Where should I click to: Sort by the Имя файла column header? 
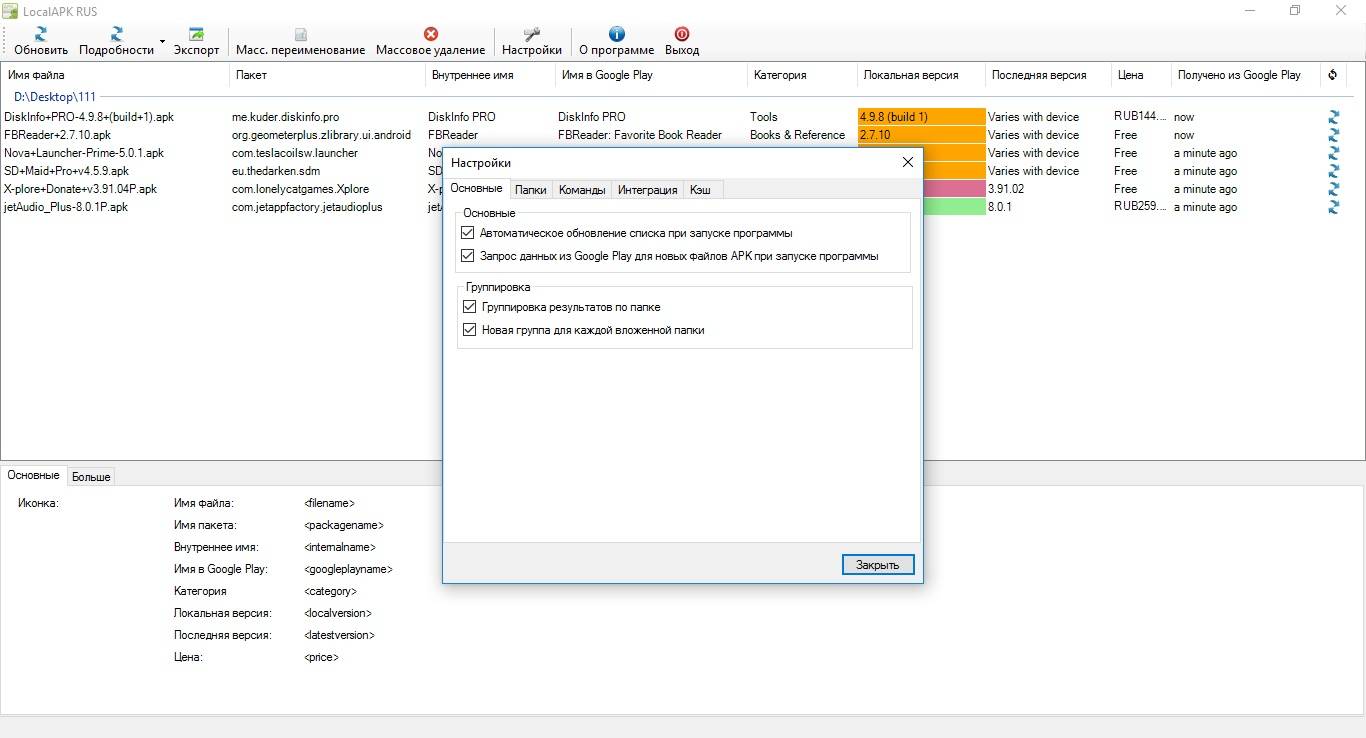click(115, 75)
